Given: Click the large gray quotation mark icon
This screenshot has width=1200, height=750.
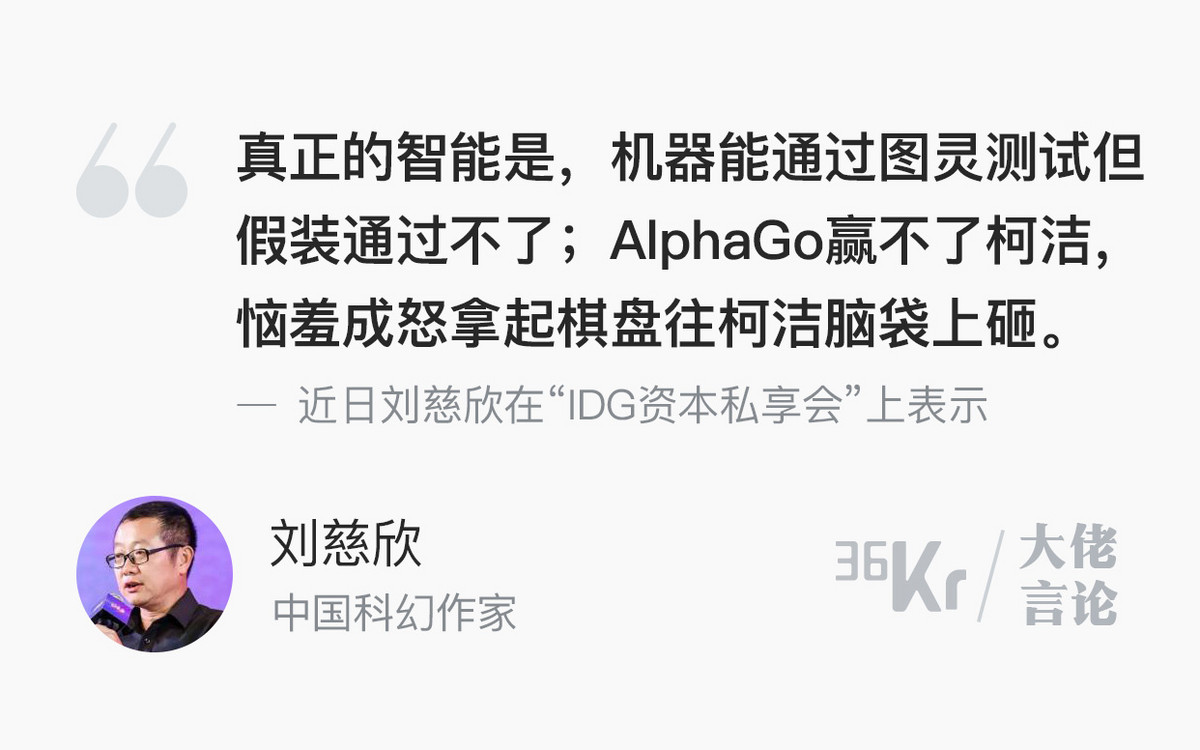Looking at the screenshot, I should coord(132,170).
